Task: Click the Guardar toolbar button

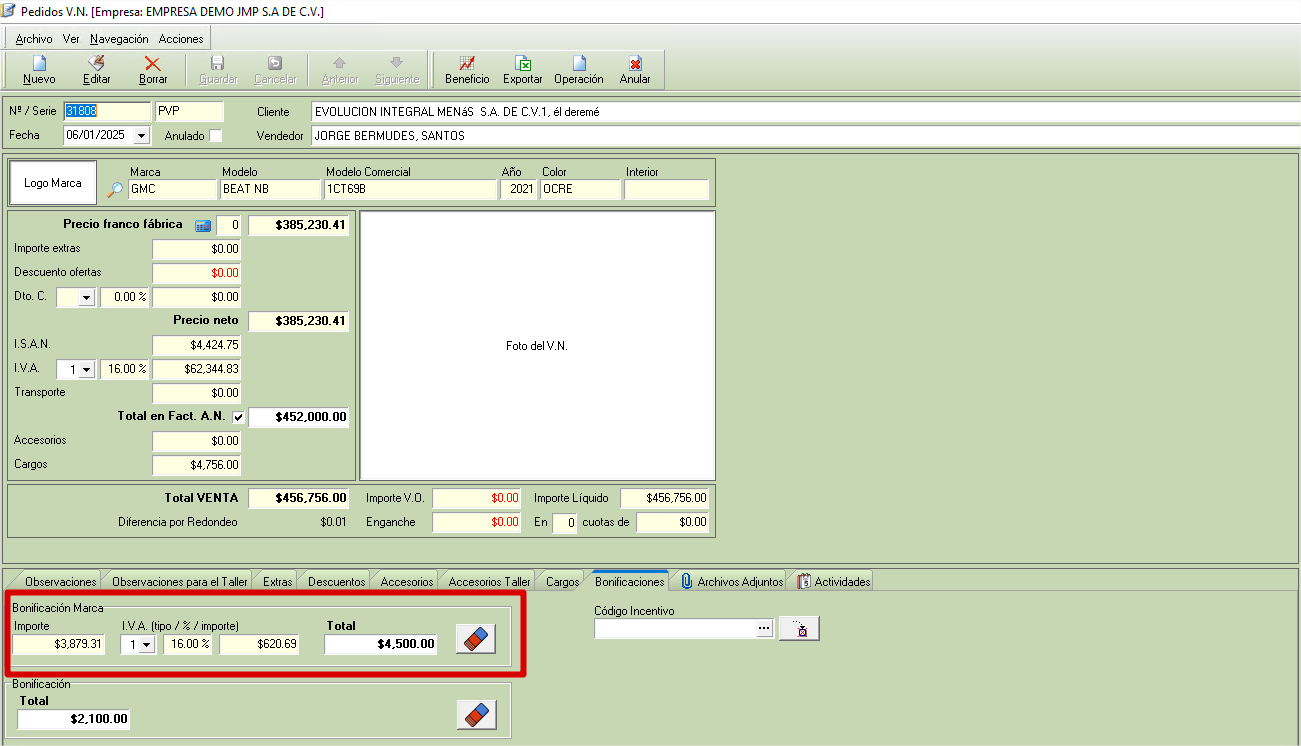Action: tap(218, 70)
